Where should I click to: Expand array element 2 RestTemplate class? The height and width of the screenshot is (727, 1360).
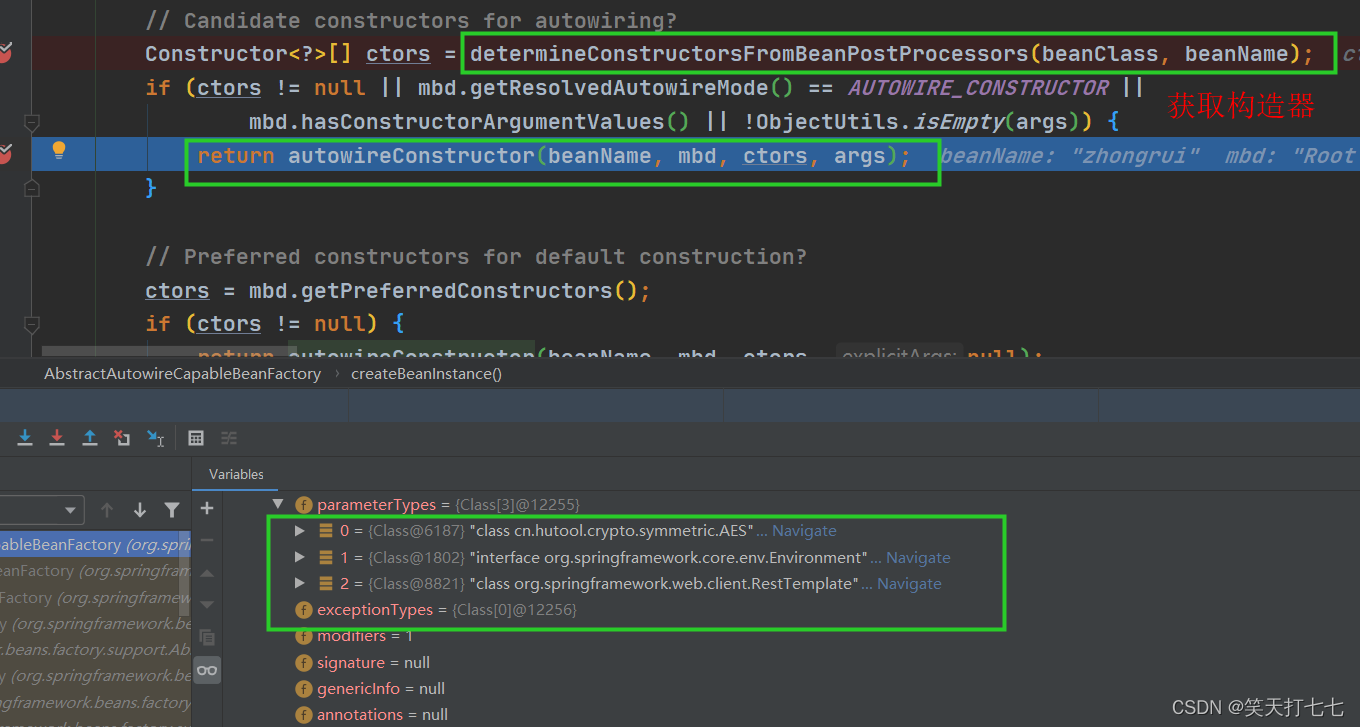pyautogui.click(x=299, y=583)
